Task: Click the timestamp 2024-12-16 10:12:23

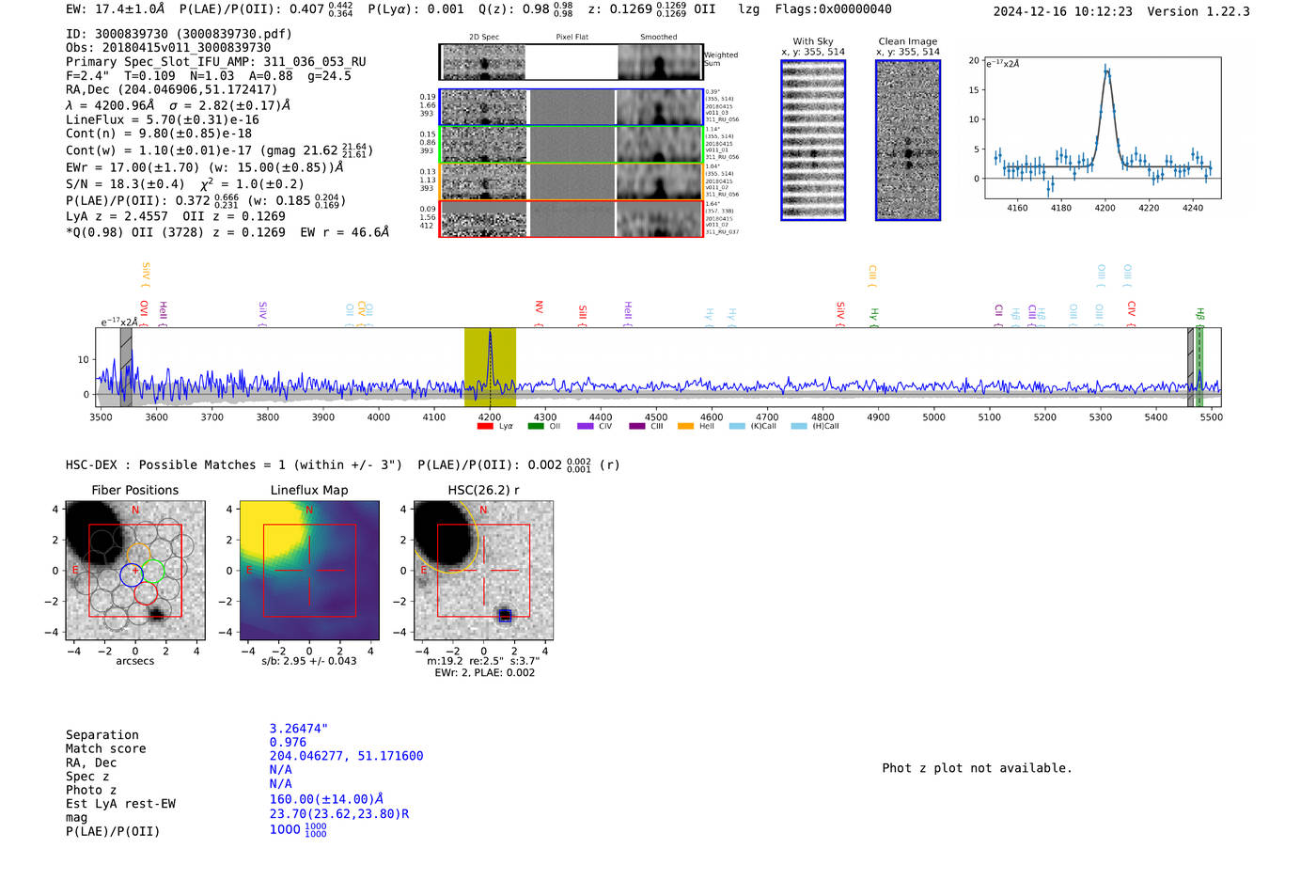Action: (x=1063, y=11)
